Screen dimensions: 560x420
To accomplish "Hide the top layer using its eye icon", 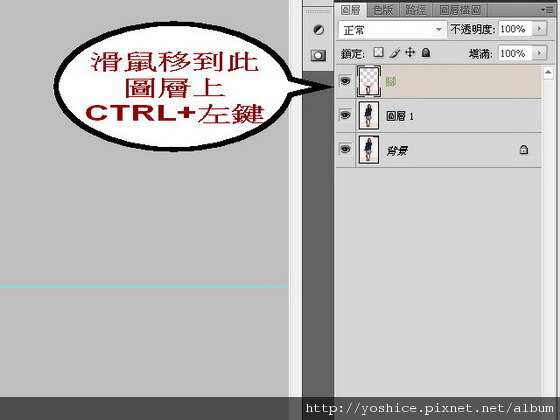I will (x=345, y=81).
